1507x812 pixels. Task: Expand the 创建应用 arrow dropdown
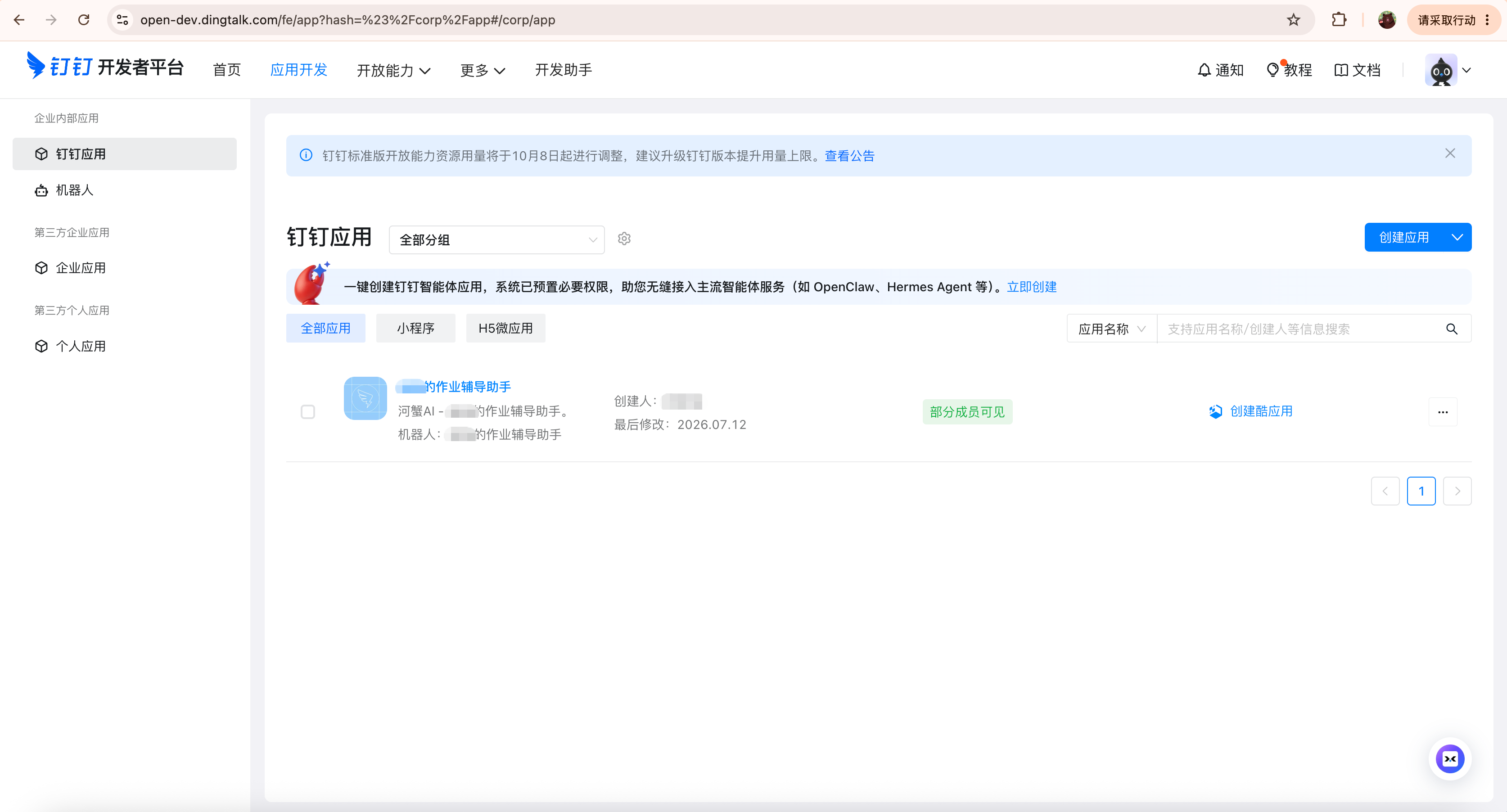1457,237
